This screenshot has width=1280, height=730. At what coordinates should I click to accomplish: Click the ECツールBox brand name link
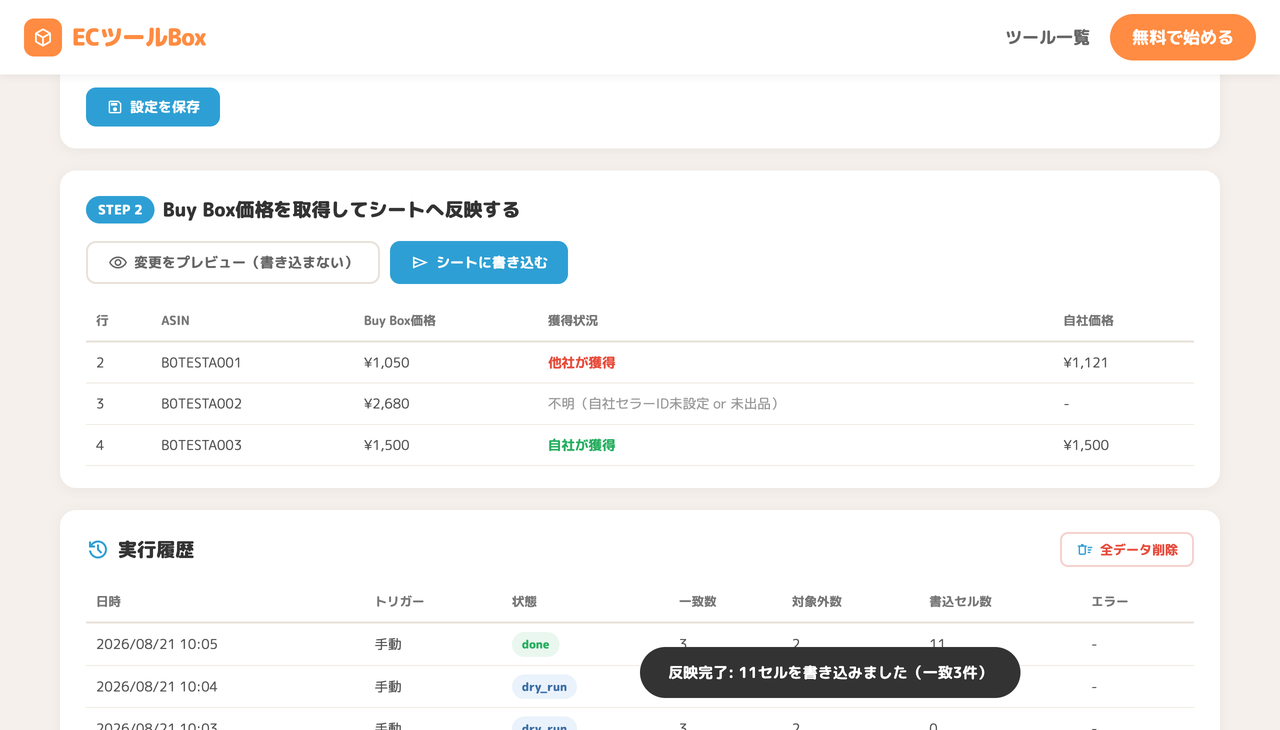pyautogui.click(x=139, y=38)
